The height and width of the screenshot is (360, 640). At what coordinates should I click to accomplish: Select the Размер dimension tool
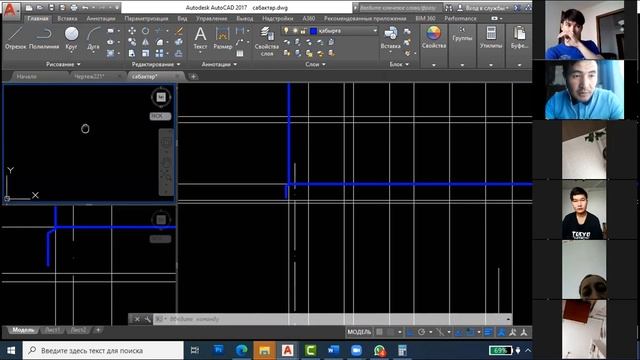coord(222,38)
